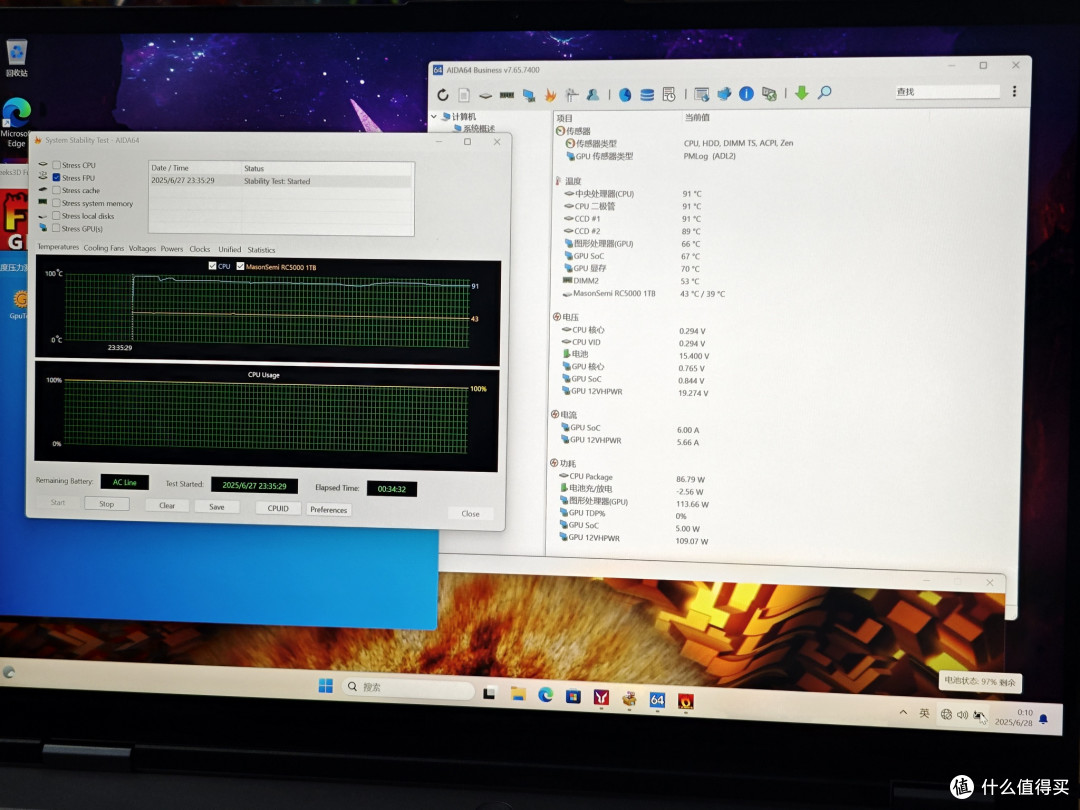Click the green download arrow icon in AIDA64
The image size is (1080, 810).
802,92
